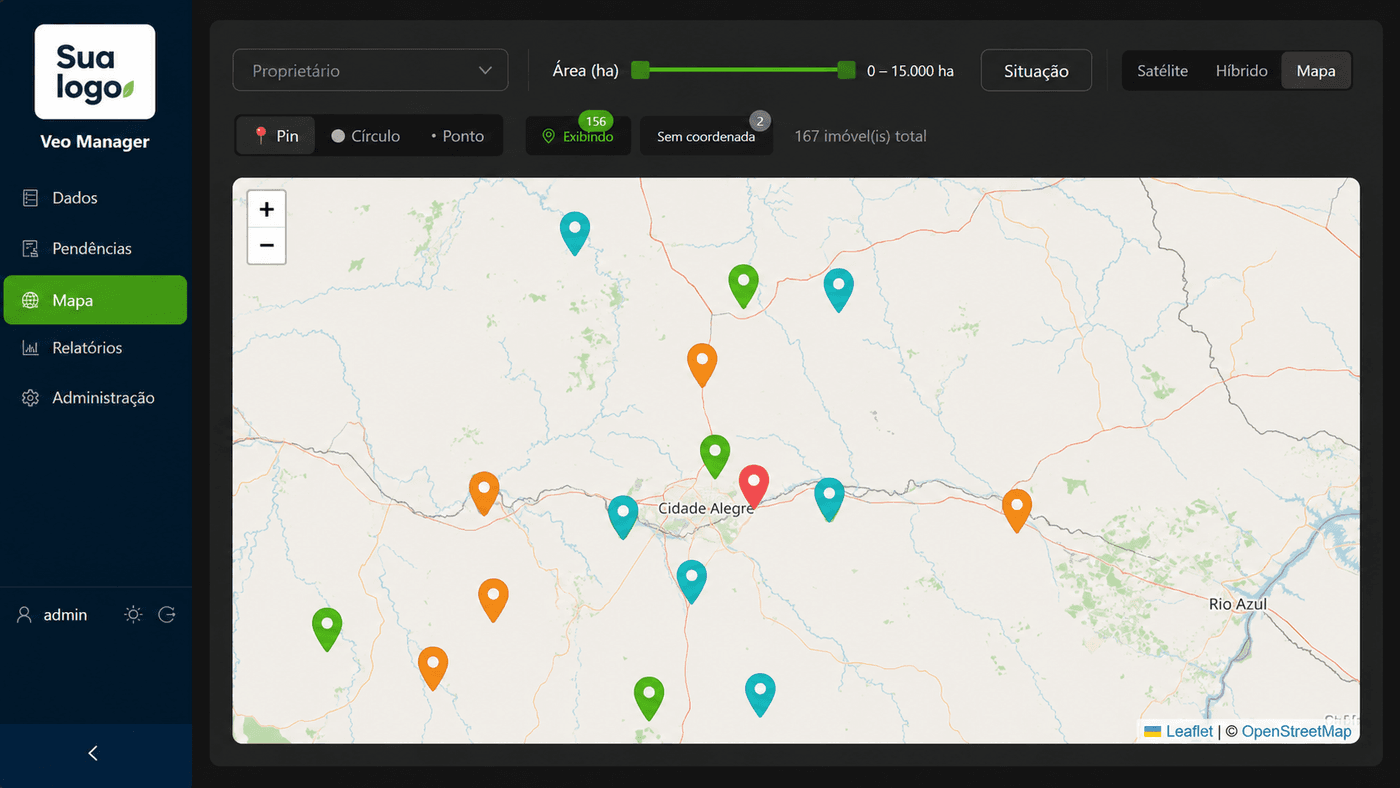Click the red pin near Cidade Alegre
The width and height of the screenshot is (1400, 788).
click(x=754, y=486)
